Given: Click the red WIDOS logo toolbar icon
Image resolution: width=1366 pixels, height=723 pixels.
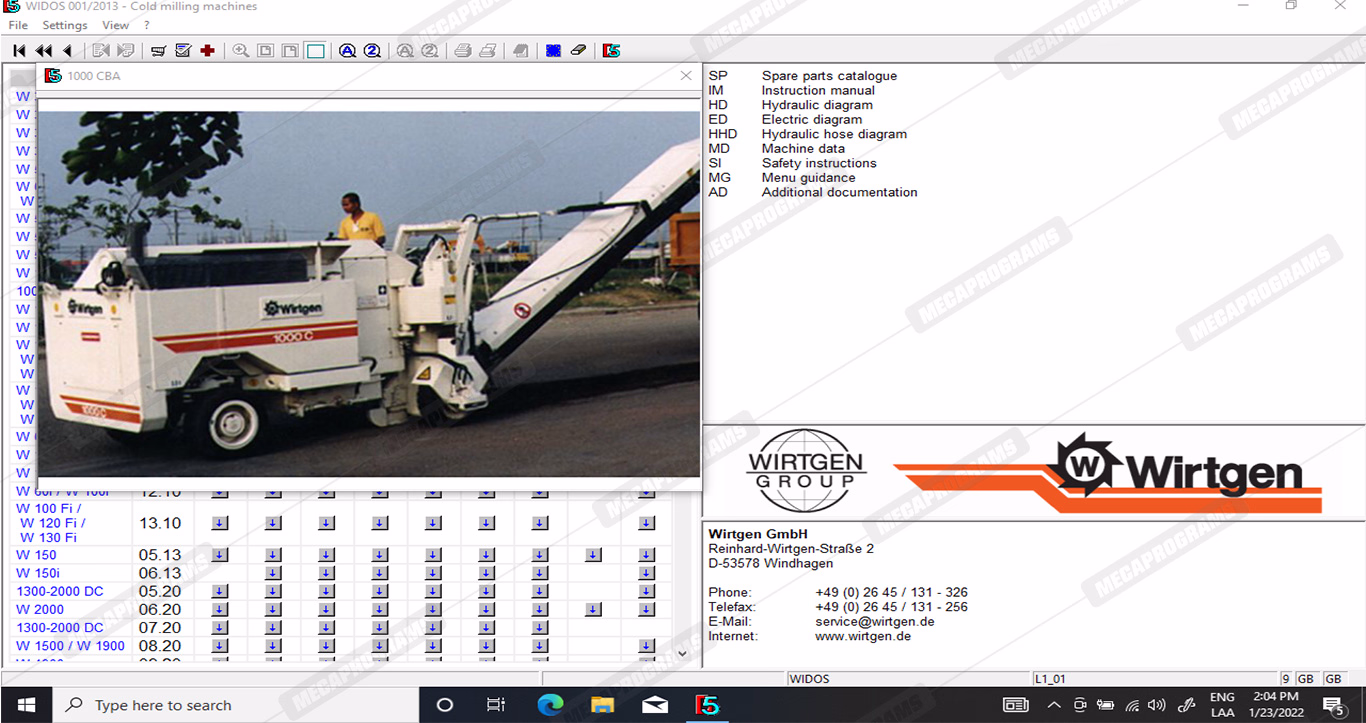Looking at the screenshot, I should tap(611, 50).
